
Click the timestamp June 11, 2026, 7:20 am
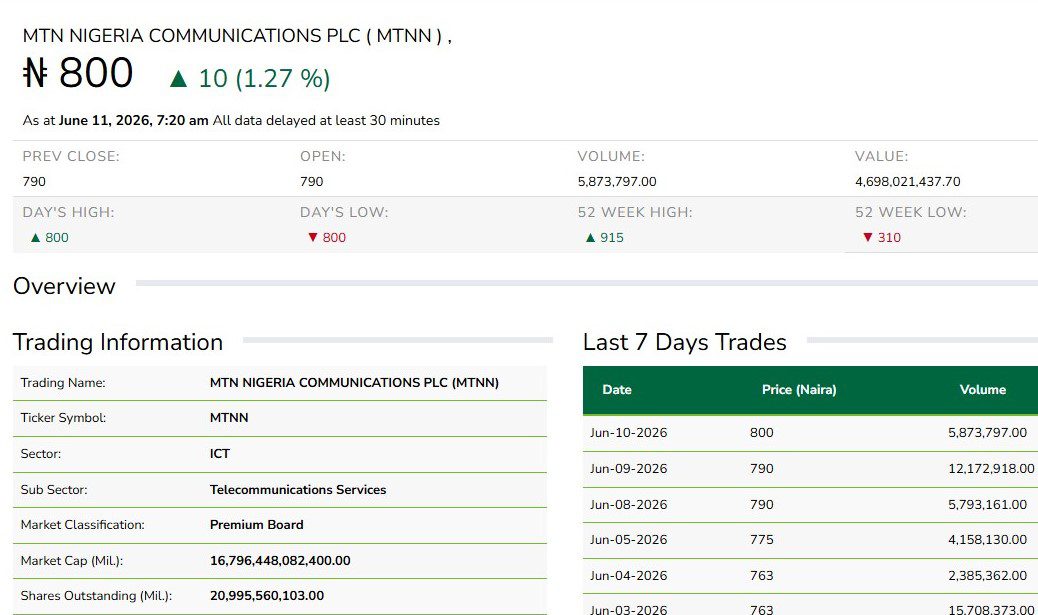click(x=134, y=120)
